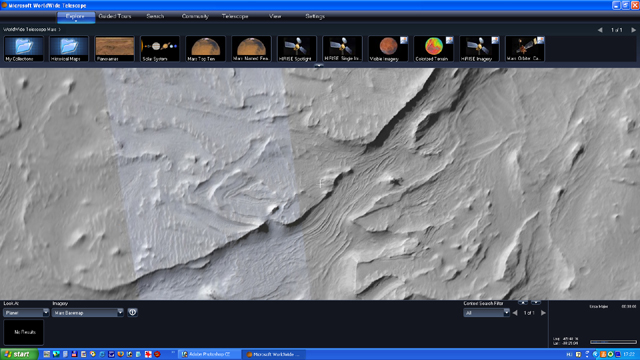The height and width of the screenshot is (360, 640).
Task: Click Microsoft WorldWide Telescope taskbar button
Action: [274, 354]
